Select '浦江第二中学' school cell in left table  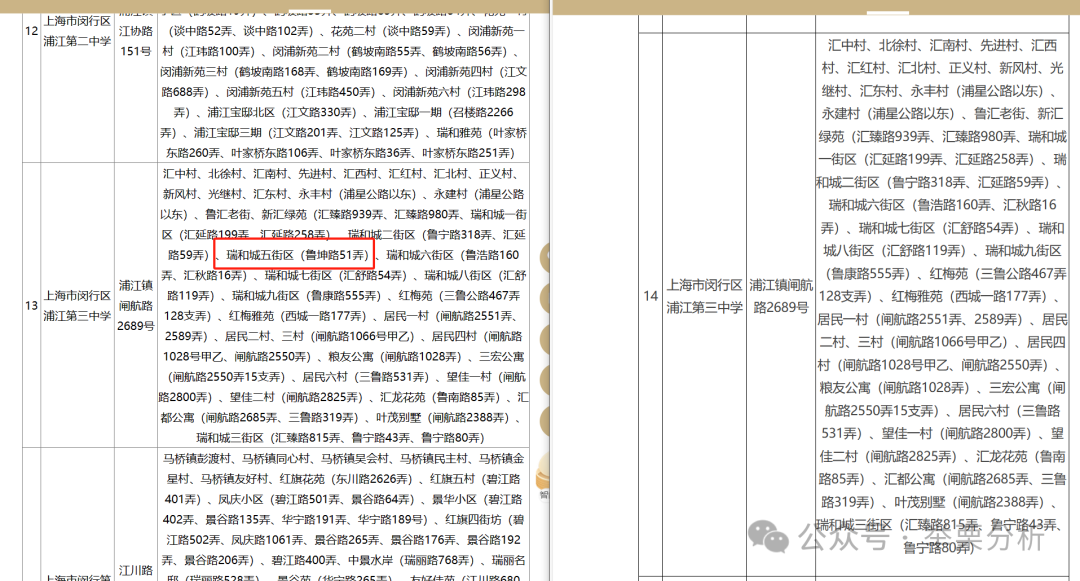[77, 41]
